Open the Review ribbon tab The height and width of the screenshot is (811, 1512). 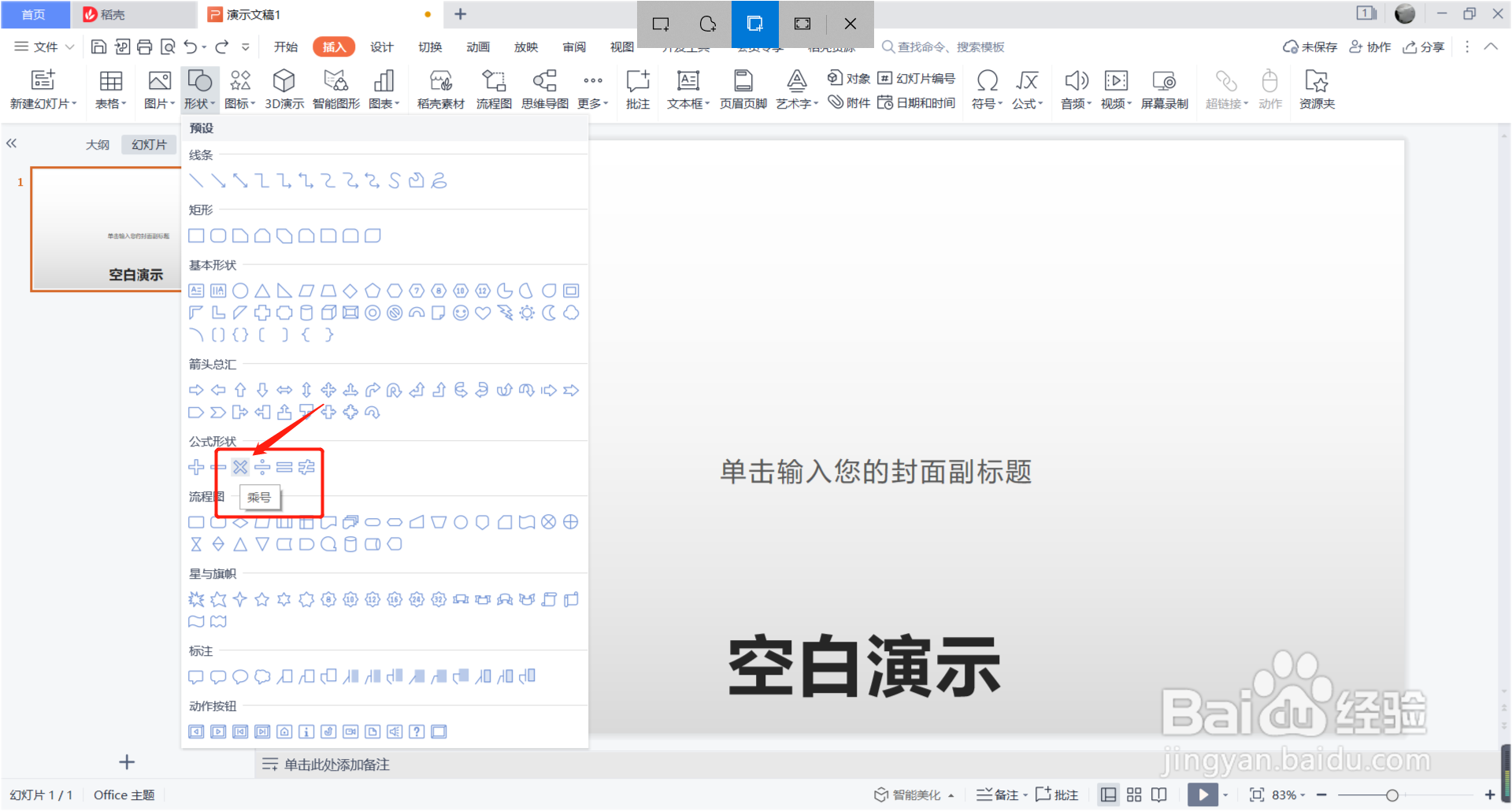click(x=574, y=46)
